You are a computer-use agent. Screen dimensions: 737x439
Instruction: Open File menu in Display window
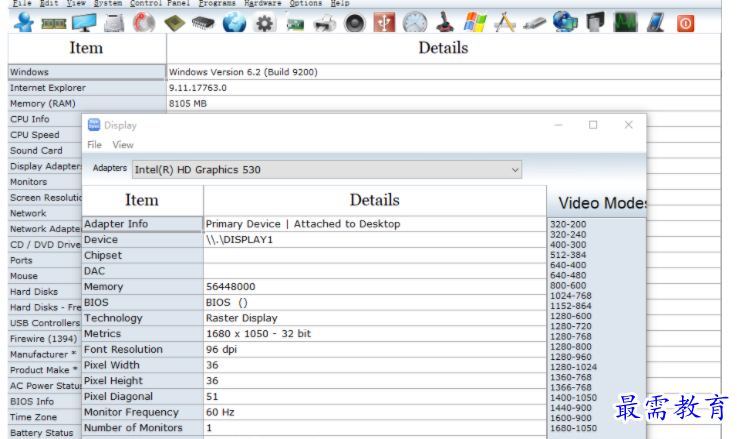click(94, 145)
